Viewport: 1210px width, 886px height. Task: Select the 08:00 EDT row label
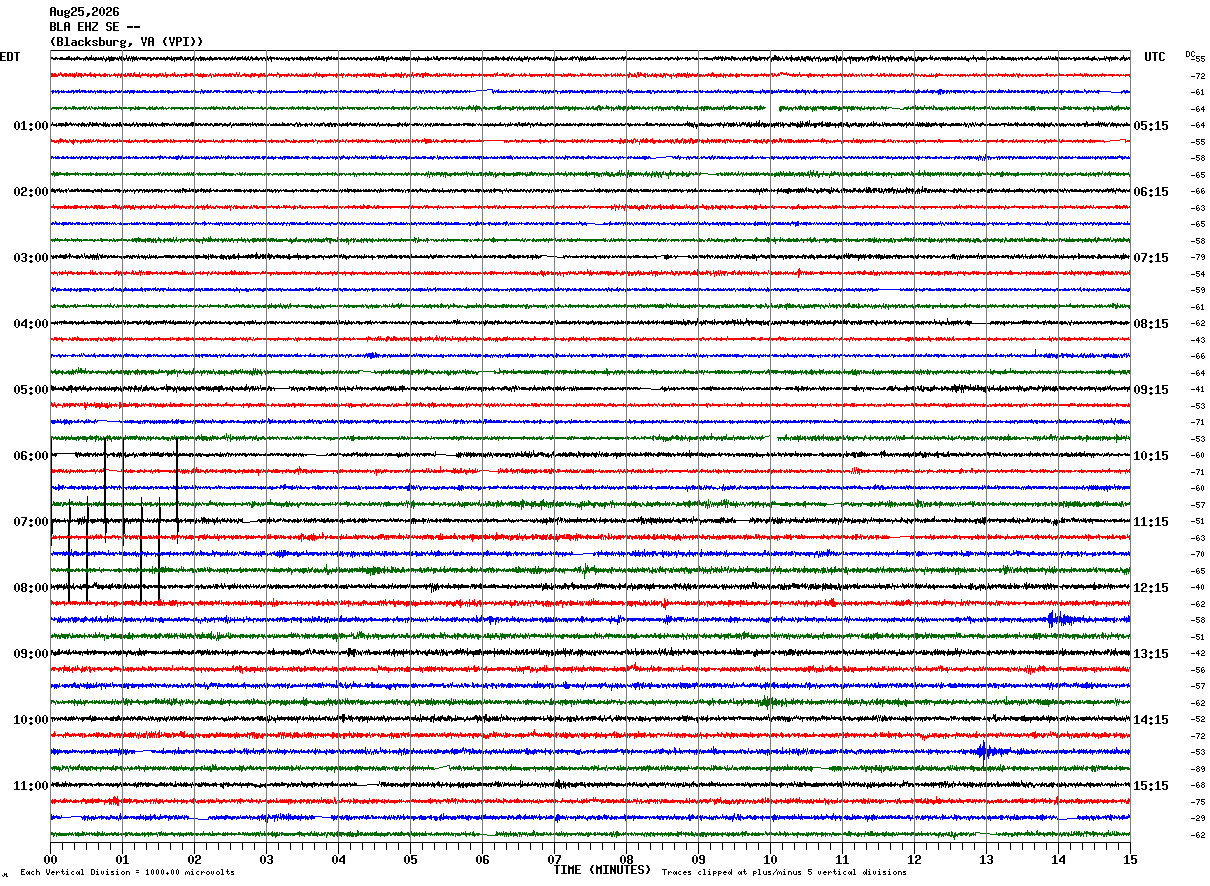click(x=31, y=588)
